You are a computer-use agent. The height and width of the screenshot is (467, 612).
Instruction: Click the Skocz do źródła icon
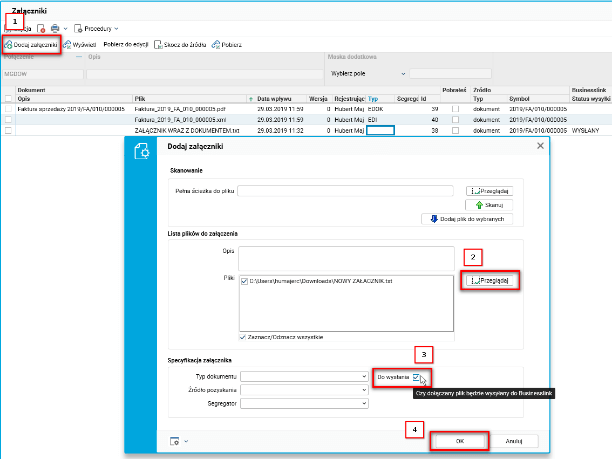click(158, 45)
